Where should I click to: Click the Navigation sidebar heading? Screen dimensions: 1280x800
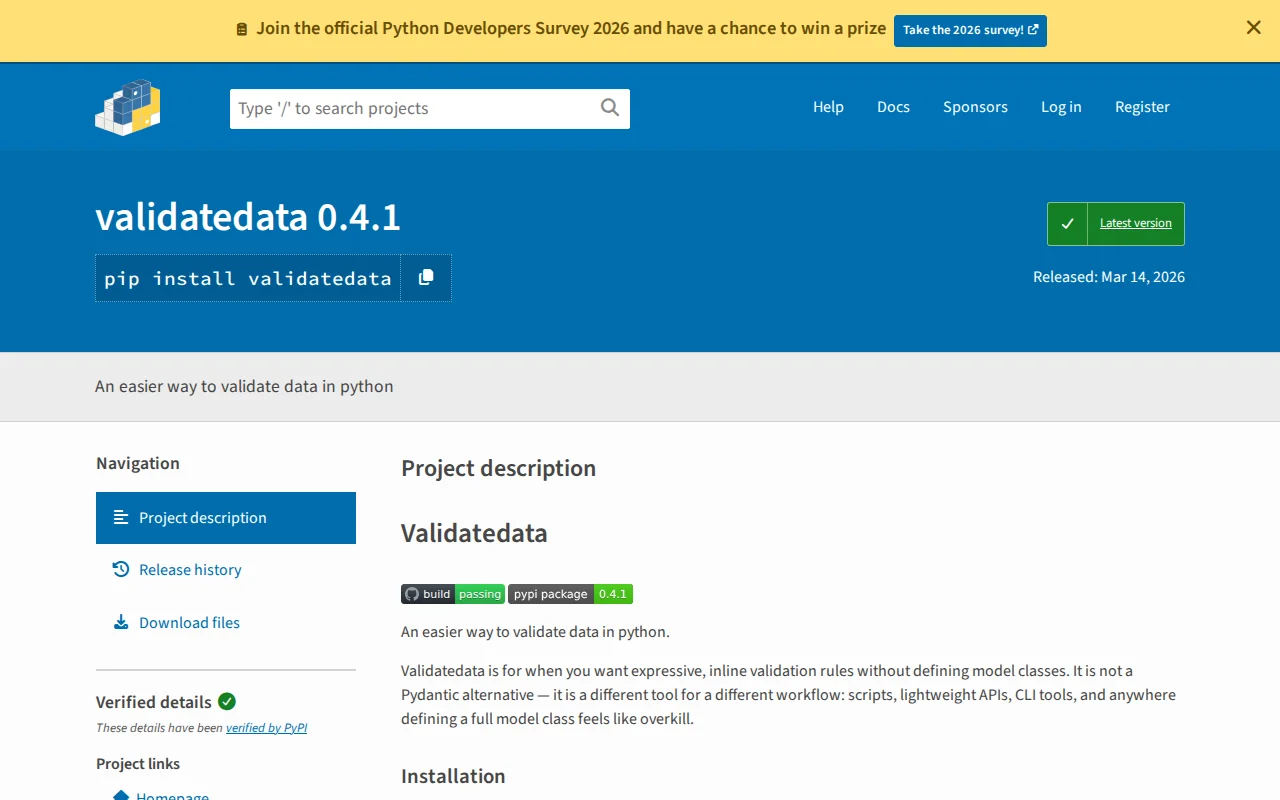pyautogui.click(x=138, y=463)
